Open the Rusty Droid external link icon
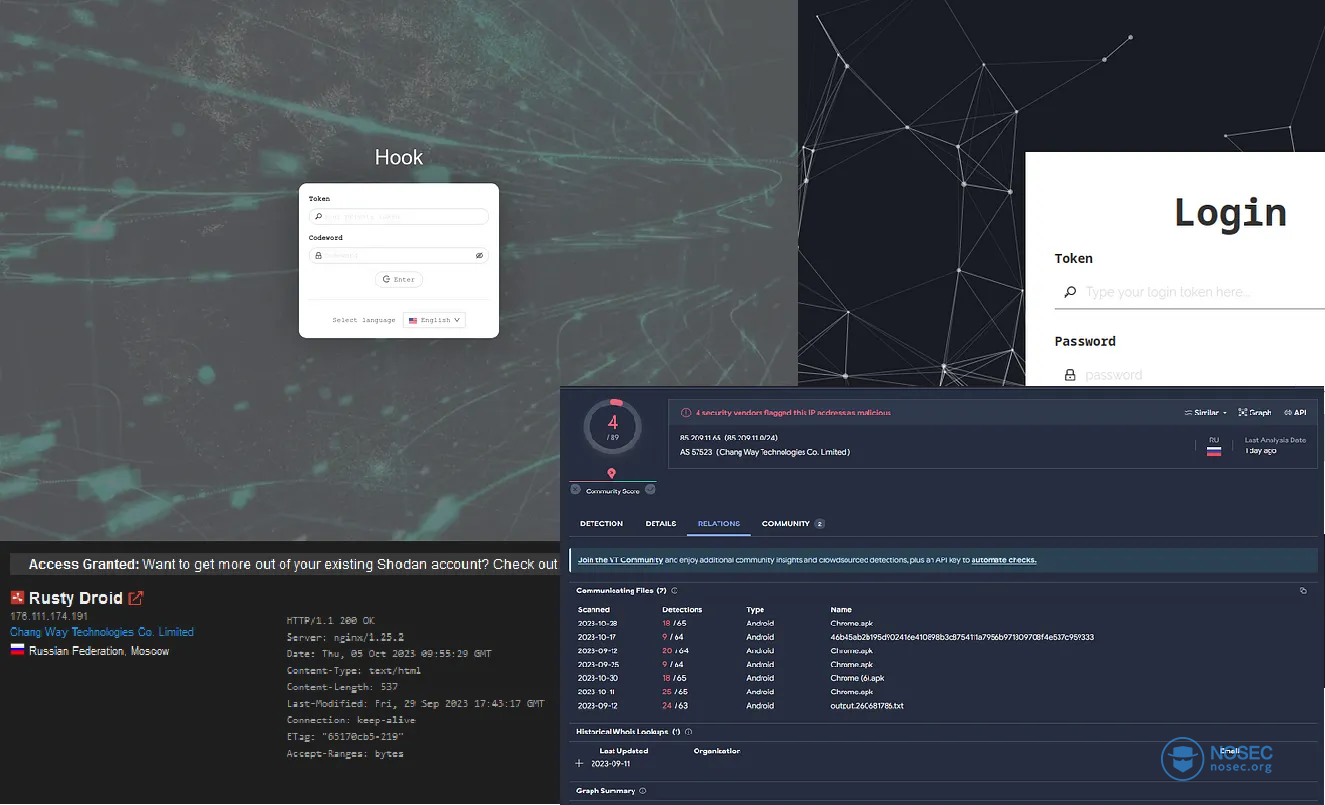Screen dimensions: 1325x805 pyautogui.click(x=136, y=598)
